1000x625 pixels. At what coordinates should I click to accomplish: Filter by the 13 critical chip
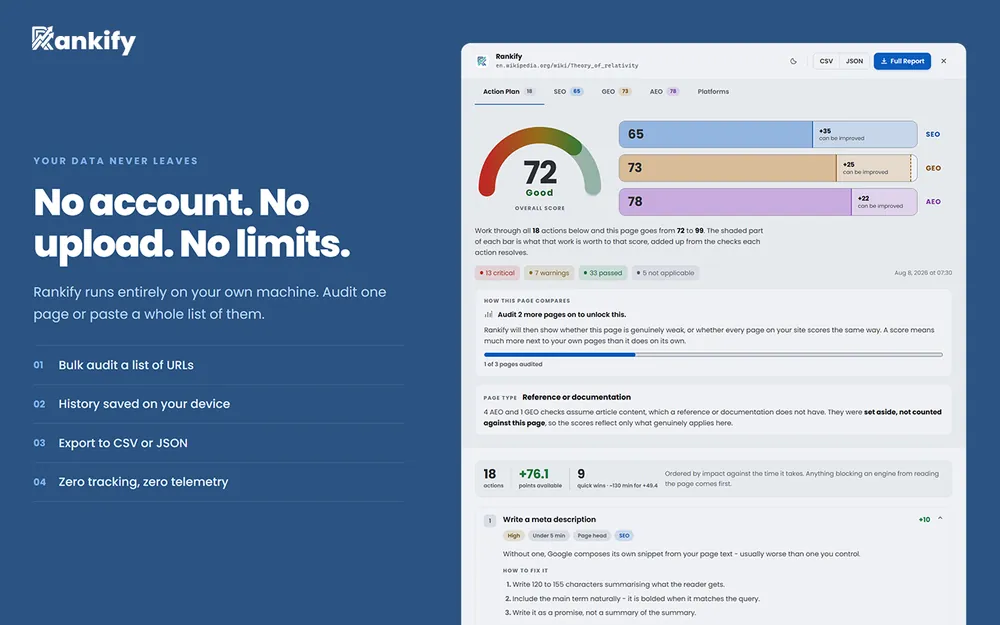(497, 273)
